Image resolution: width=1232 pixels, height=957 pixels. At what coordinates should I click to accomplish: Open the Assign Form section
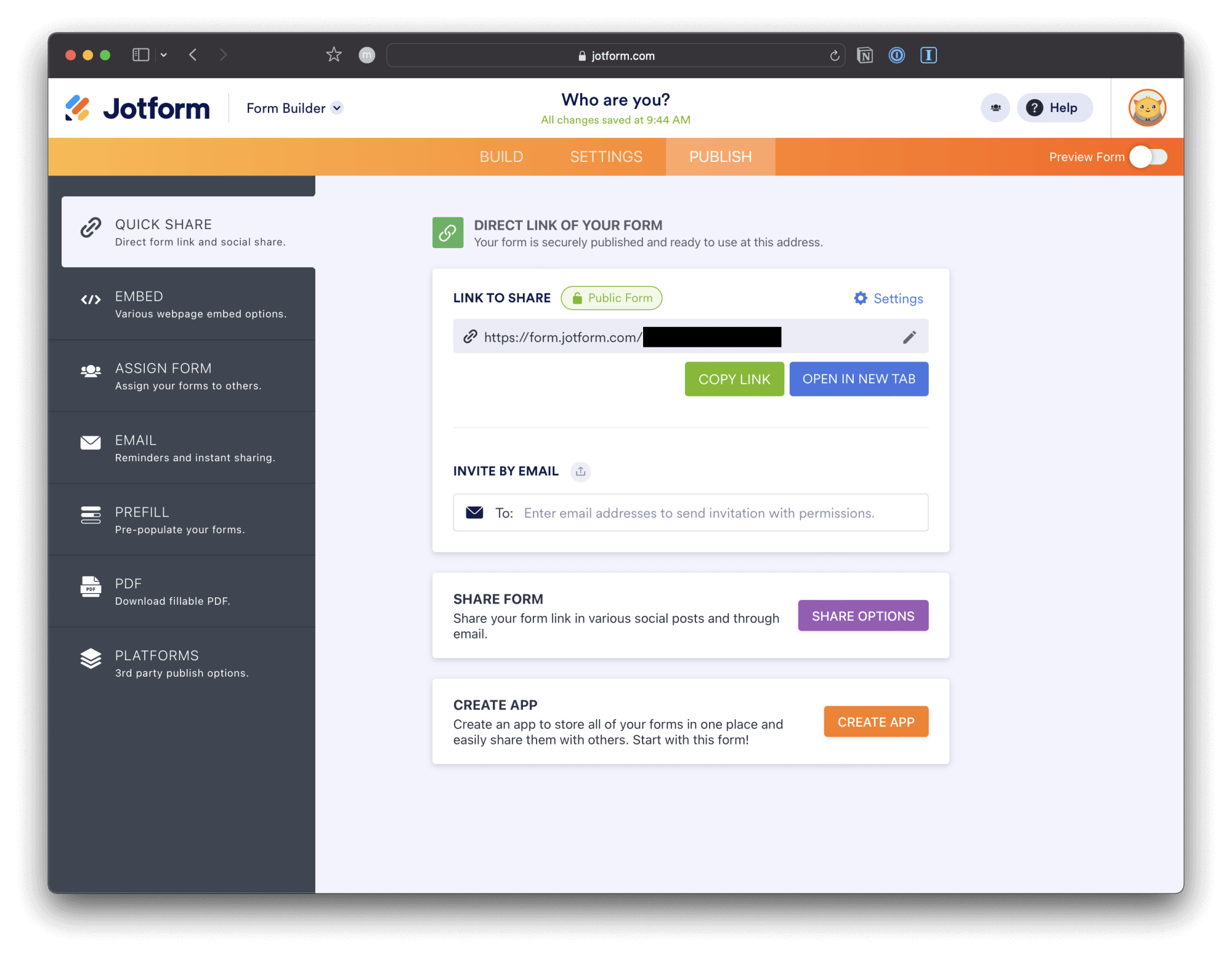(x=182, y=376)
